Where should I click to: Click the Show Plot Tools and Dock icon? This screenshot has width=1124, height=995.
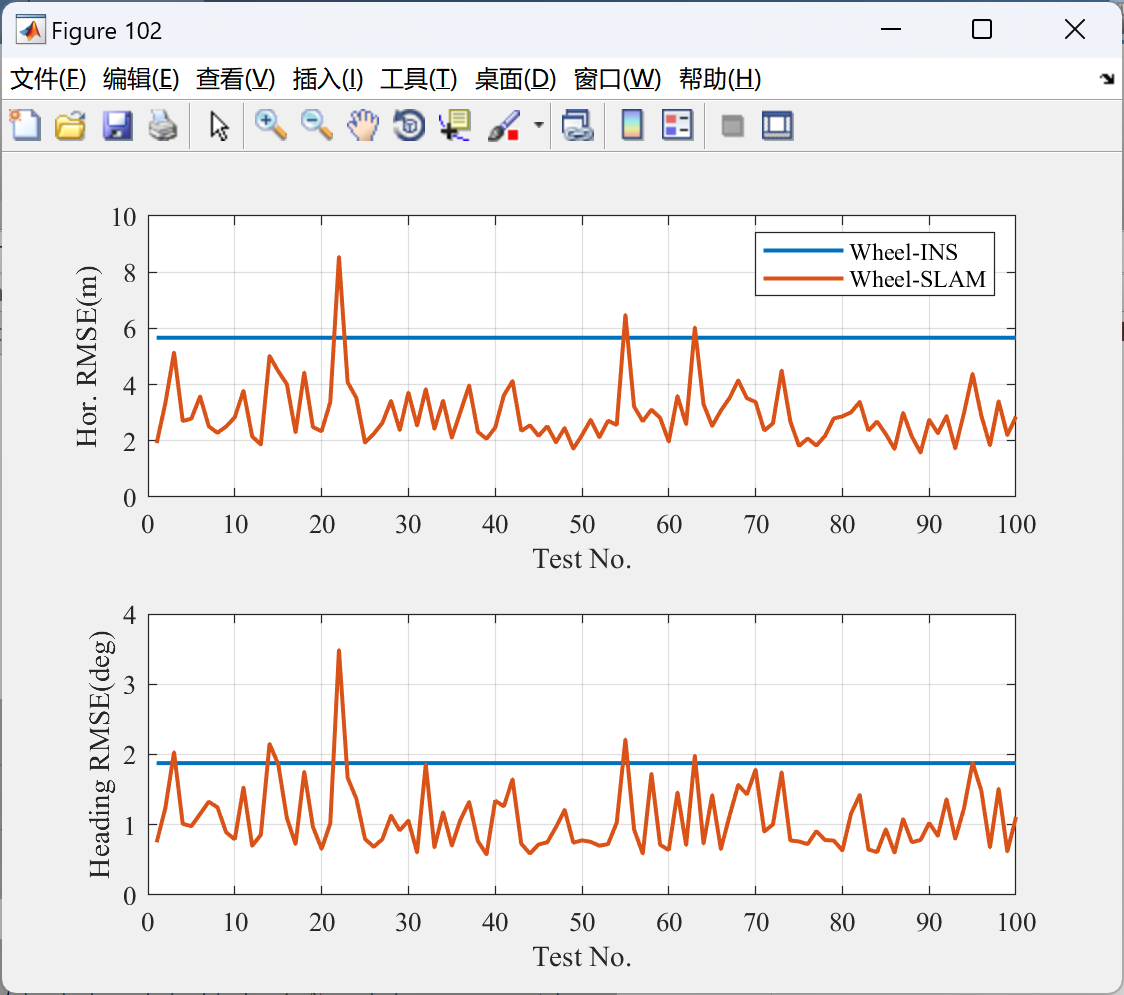[x=777, y=125]
